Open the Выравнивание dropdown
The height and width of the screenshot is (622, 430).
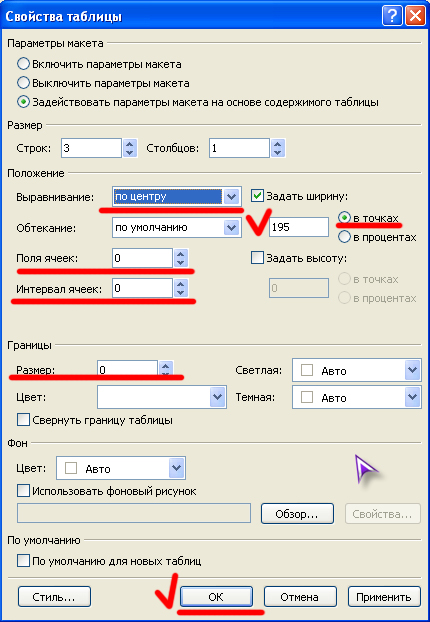coord(231,197)
